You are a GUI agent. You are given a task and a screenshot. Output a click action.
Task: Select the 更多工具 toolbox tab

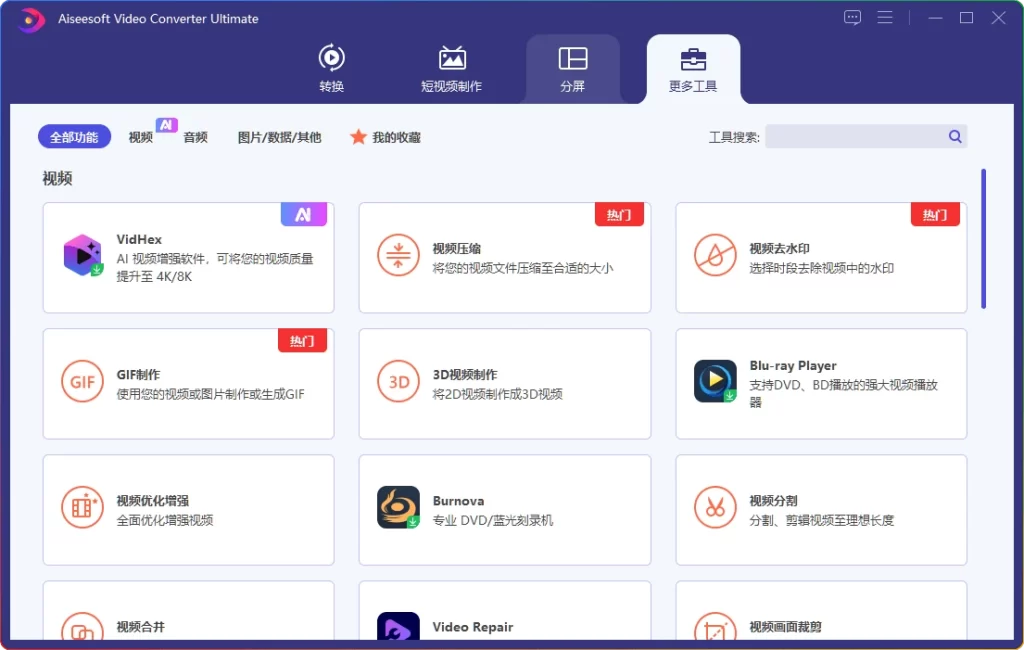[x=693, y=68]
